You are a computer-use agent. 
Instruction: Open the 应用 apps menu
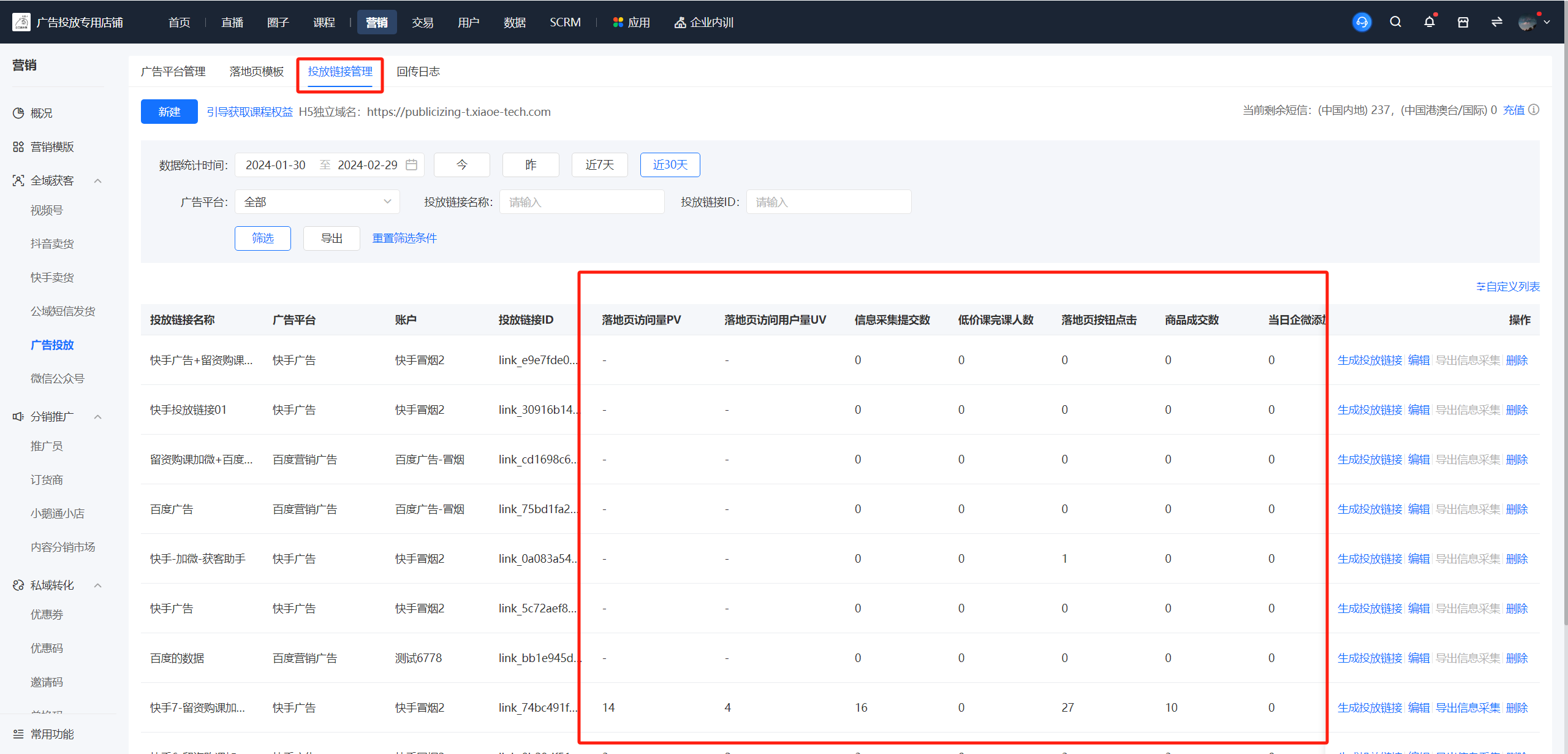click(632, 23)
